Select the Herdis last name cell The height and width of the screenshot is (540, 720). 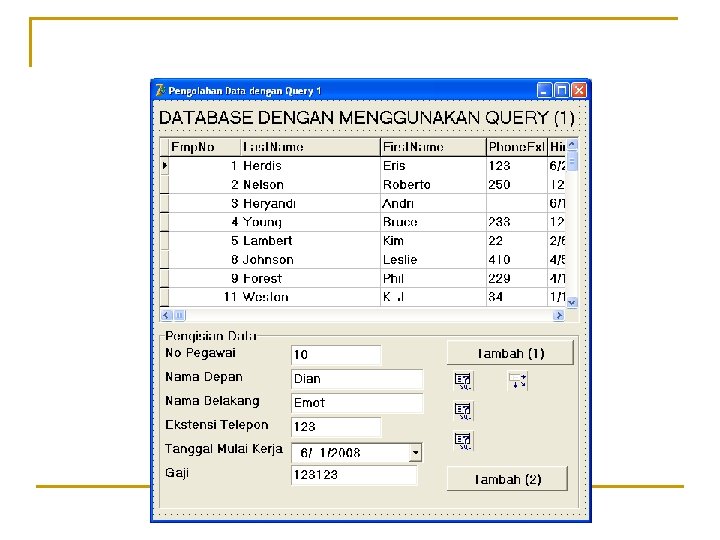pos(310,166)
